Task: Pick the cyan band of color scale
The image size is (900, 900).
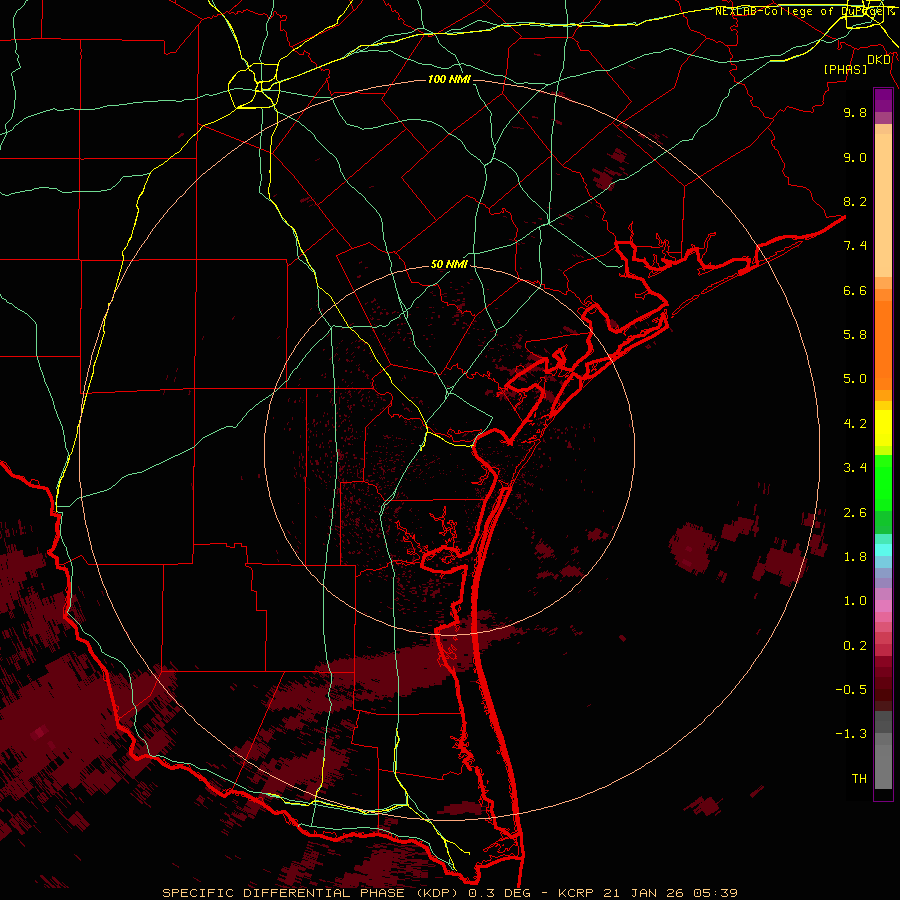Action: point(883,550)
